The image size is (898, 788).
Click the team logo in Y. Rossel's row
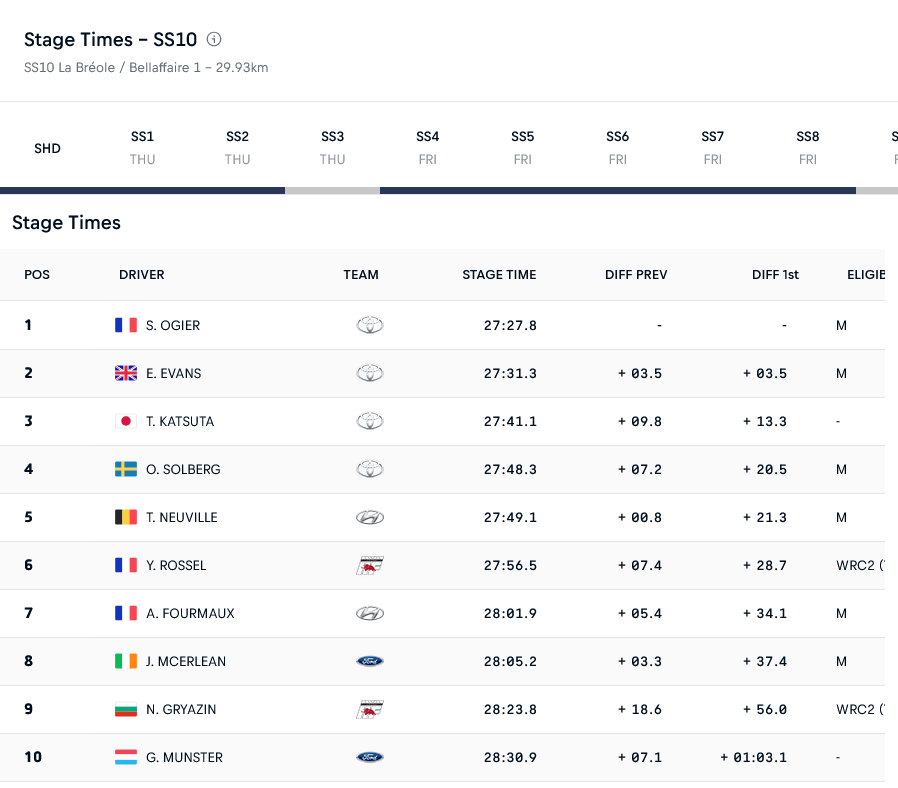370,565
